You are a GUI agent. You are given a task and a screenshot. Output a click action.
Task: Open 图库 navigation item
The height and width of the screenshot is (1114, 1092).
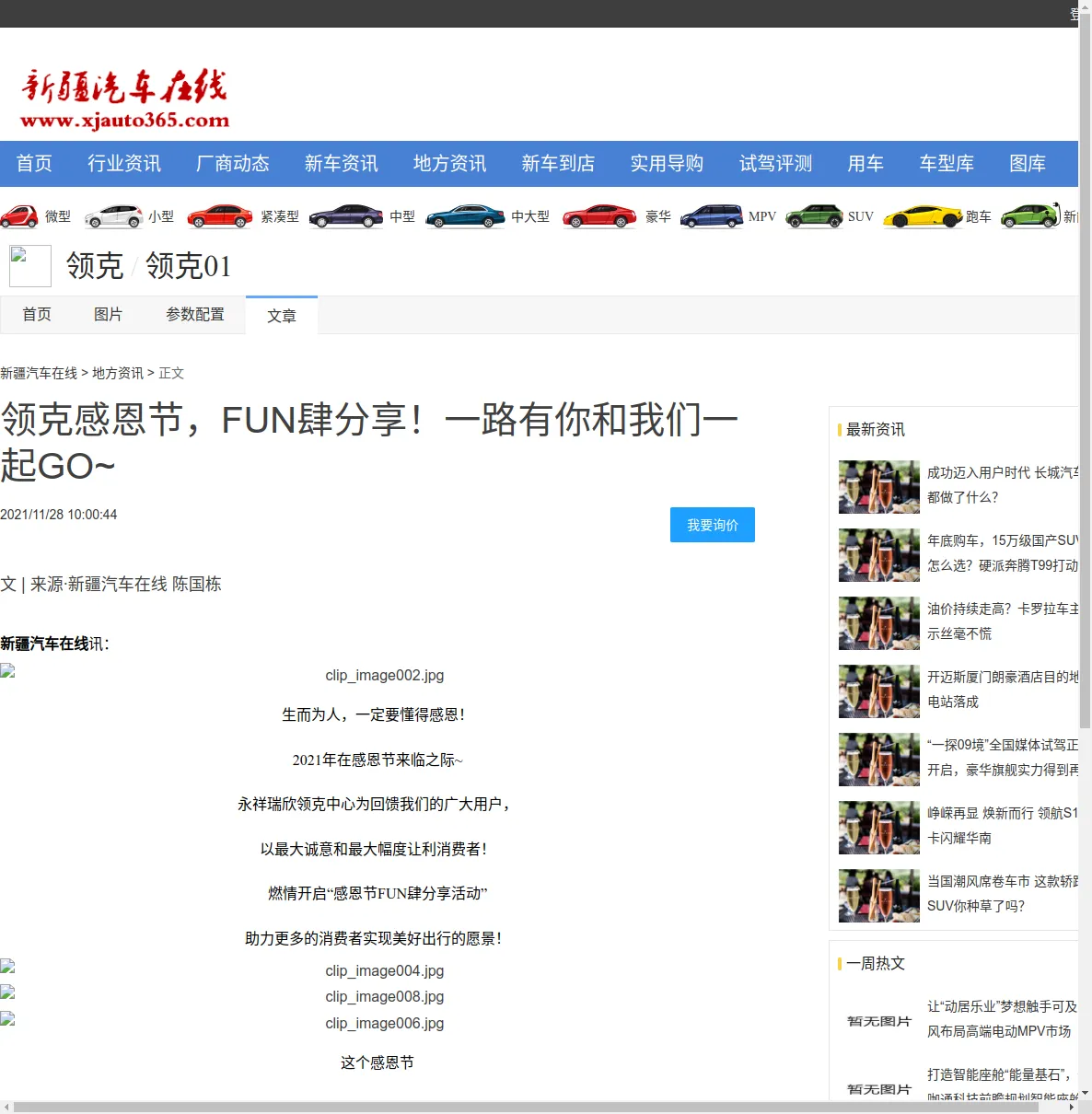tap(1028, 164)
